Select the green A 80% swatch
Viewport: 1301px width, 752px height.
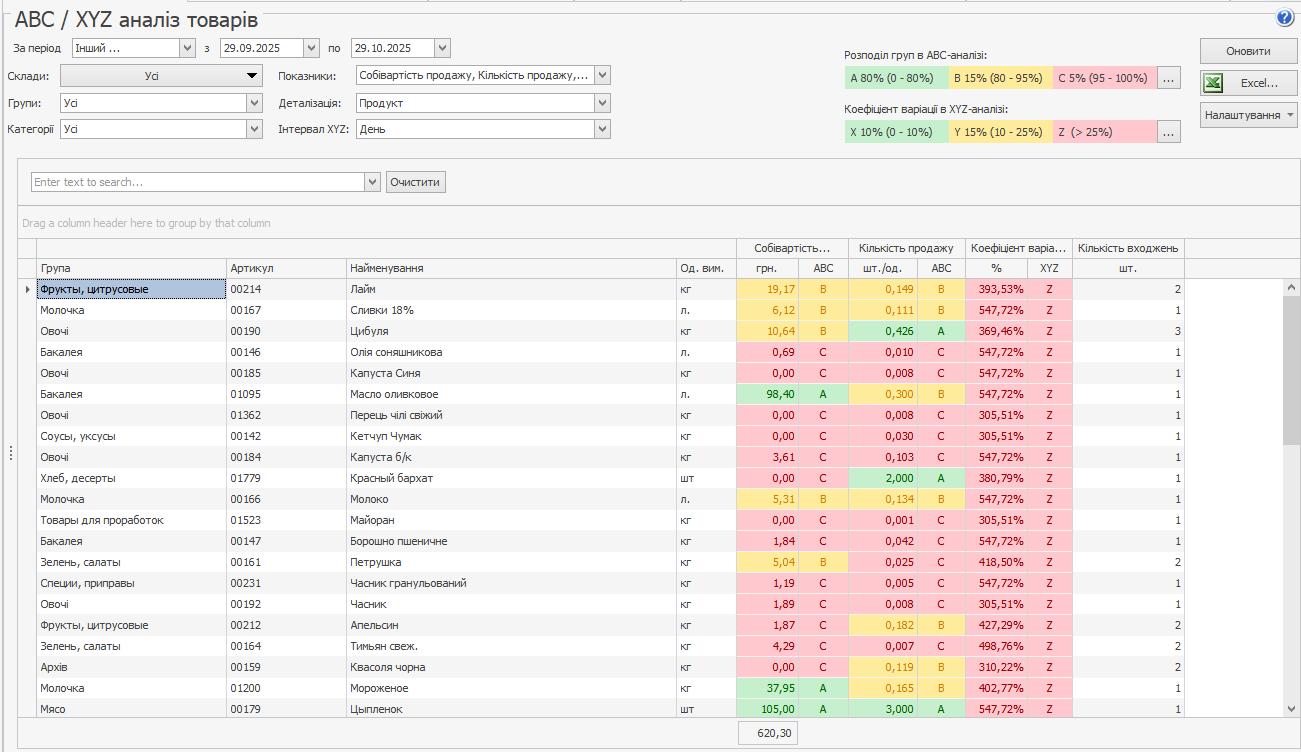(x=895, y=78)
